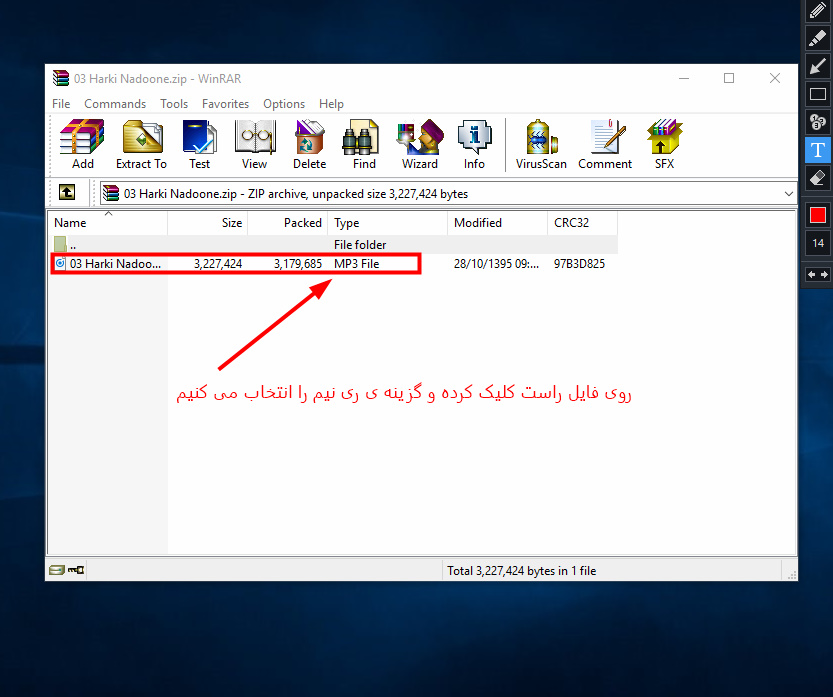Sort by the CRC32 column header
The width and height of the screenshot is (833, 697).
pyautogui.click(x=582, y=223)
